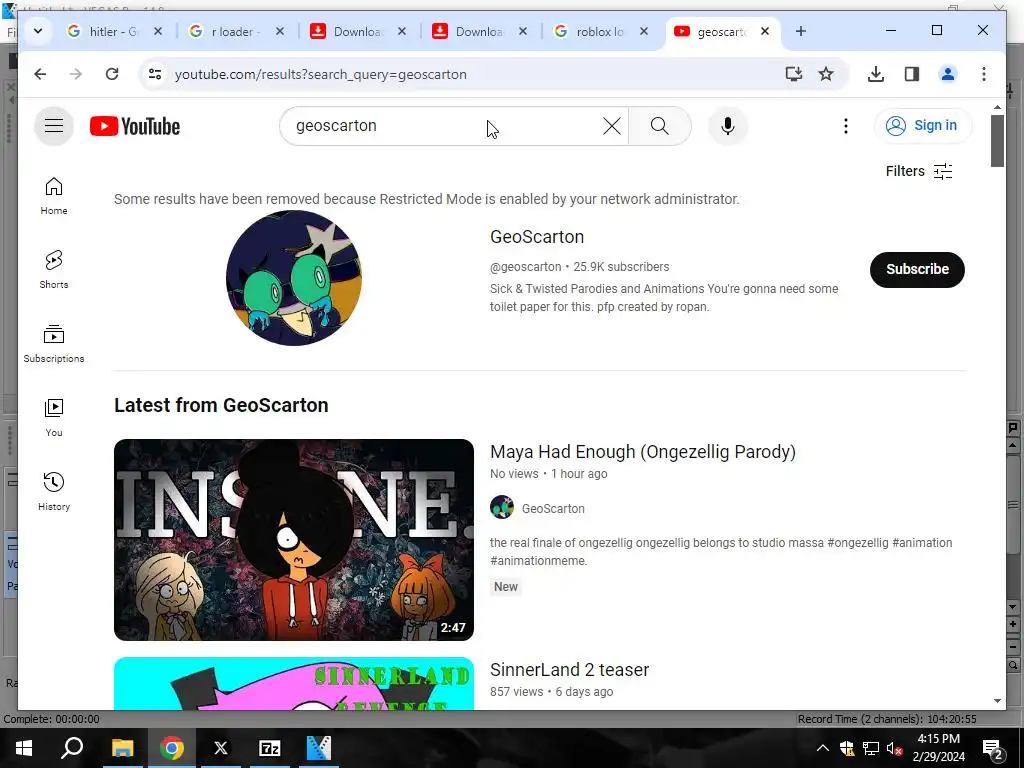Screen dimensions: 1024x768
Task: Open File Explorer from the taskbar
Action: pyautogui.click(x=122, y=748)
